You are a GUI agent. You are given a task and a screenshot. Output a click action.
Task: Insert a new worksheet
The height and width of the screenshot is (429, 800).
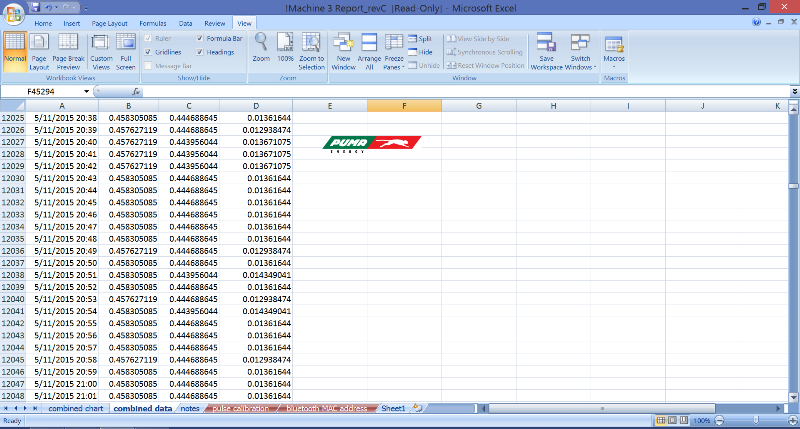coord(417,408)
